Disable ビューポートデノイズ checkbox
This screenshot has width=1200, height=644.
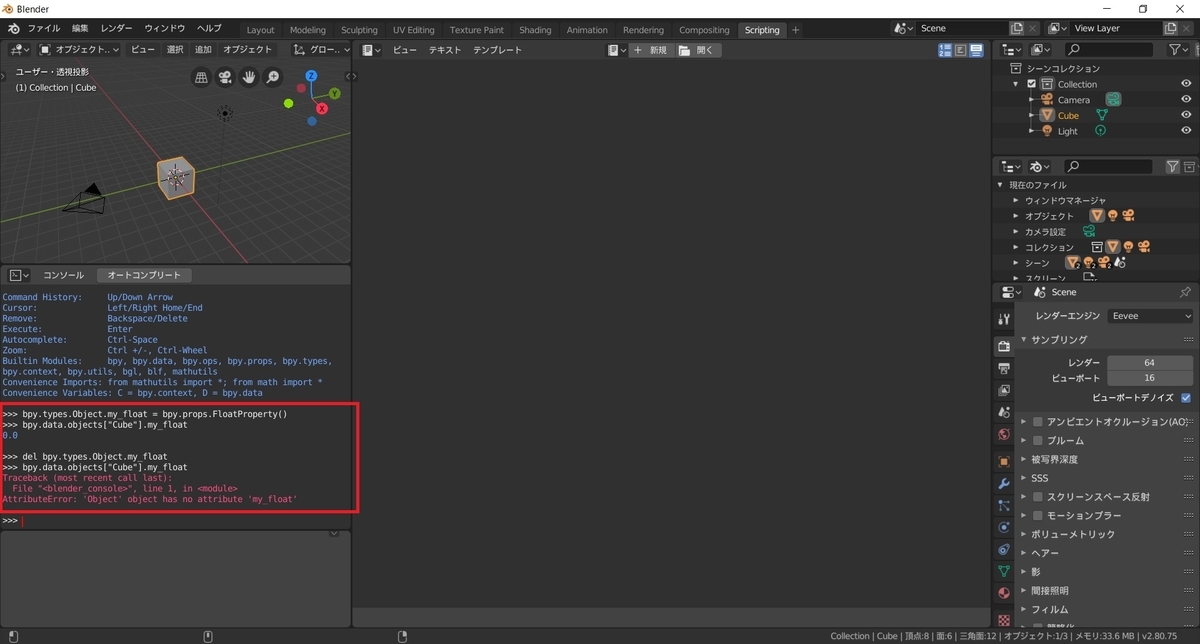pyautogui.click(x=1186, y=397)
